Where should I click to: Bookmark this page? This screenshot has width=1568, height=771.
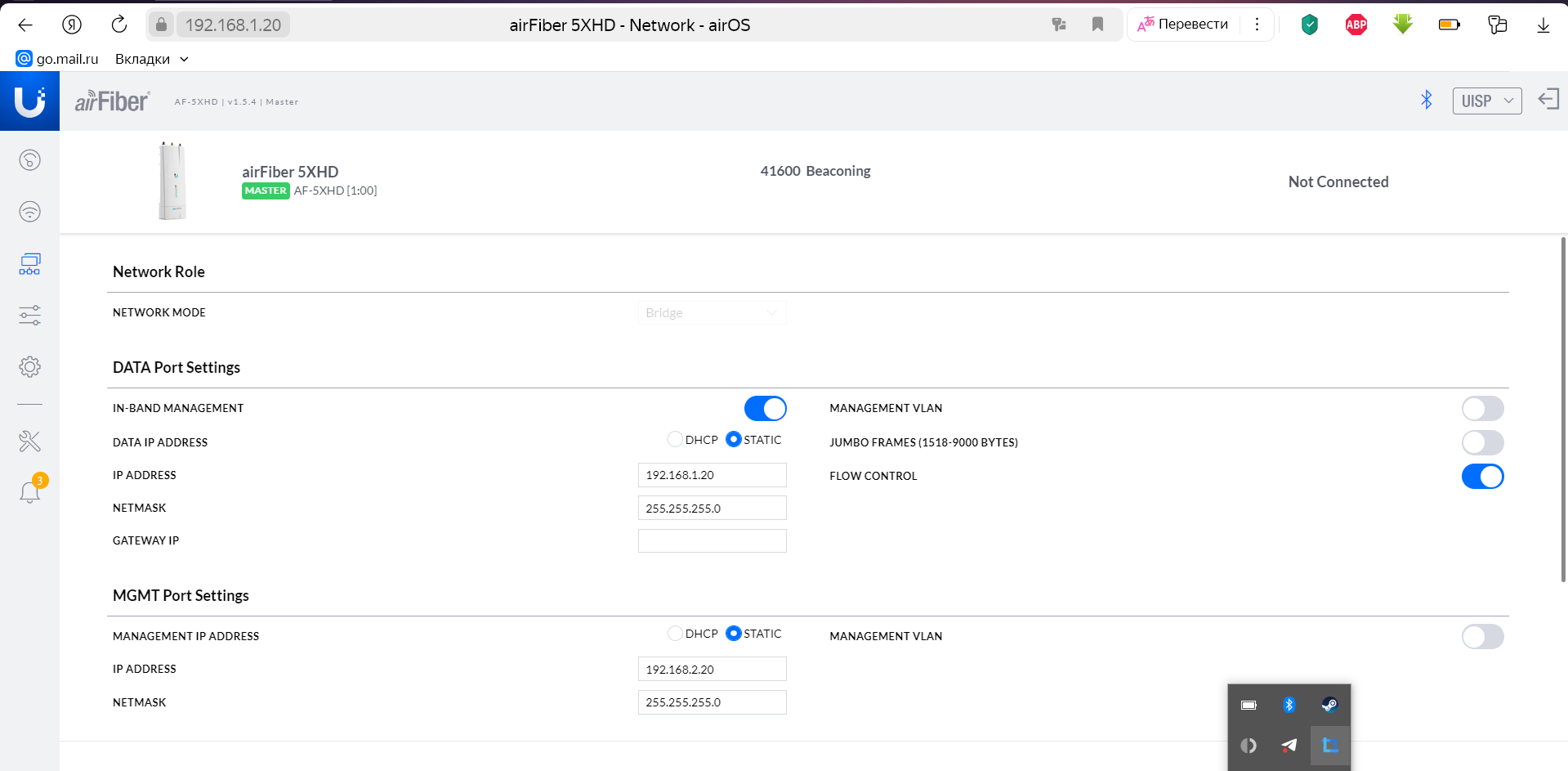[x=1097, y=25]
